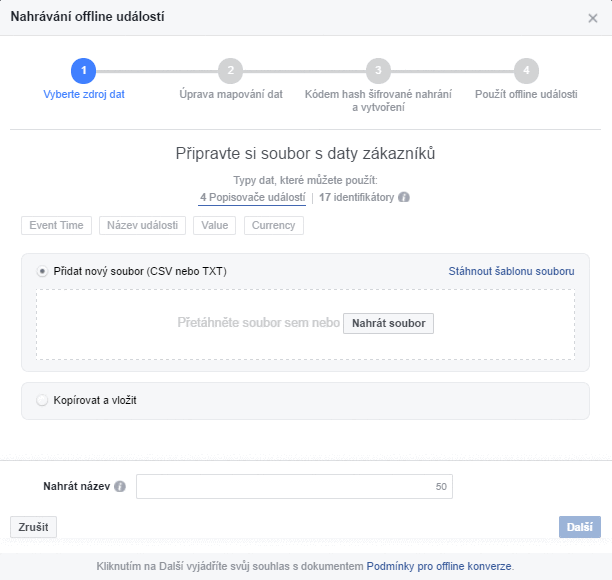Switch to 17 identifikátory tab

[357, 198]
